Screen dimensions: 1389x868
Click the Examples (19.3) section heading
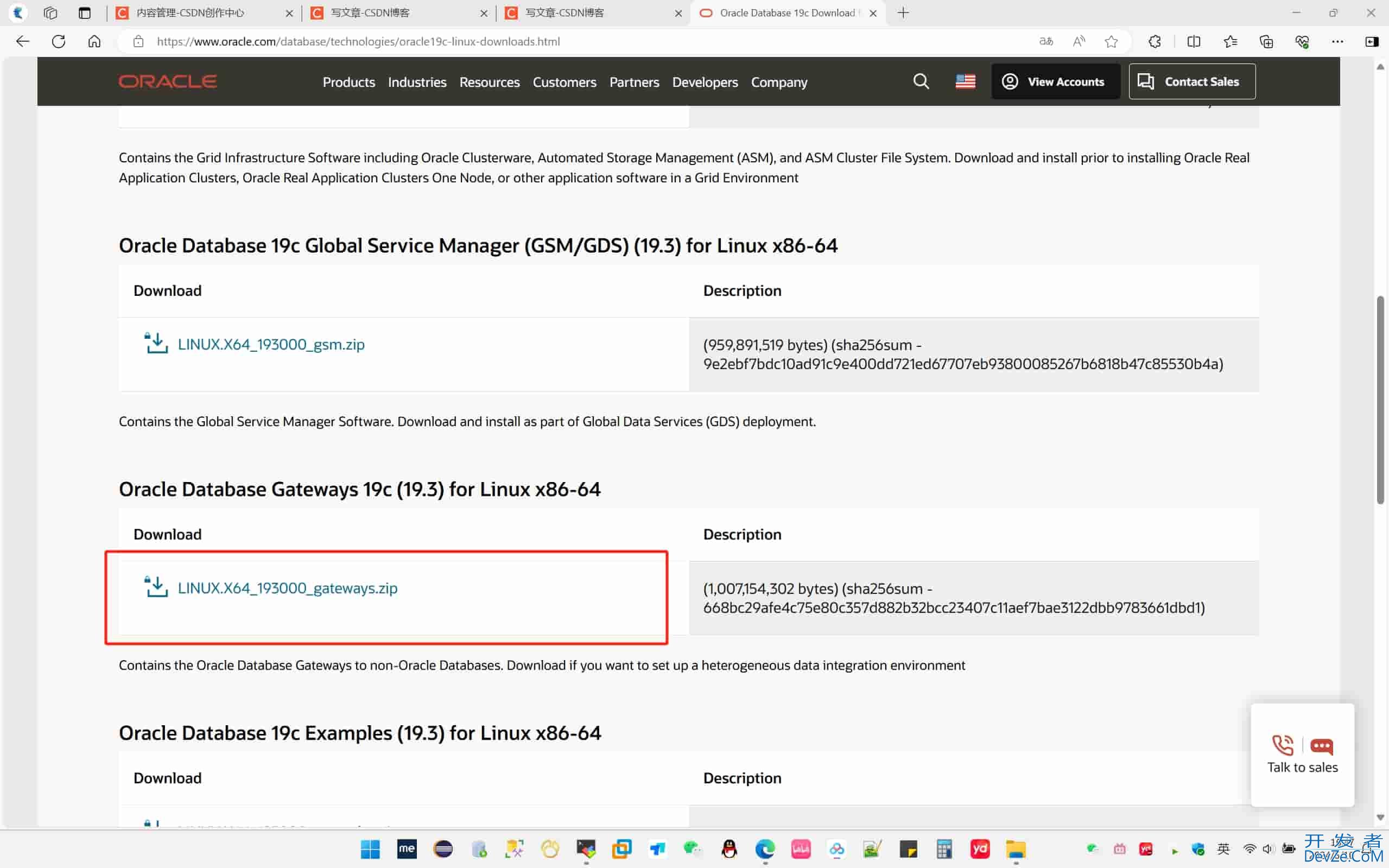(x=360, y=733)
